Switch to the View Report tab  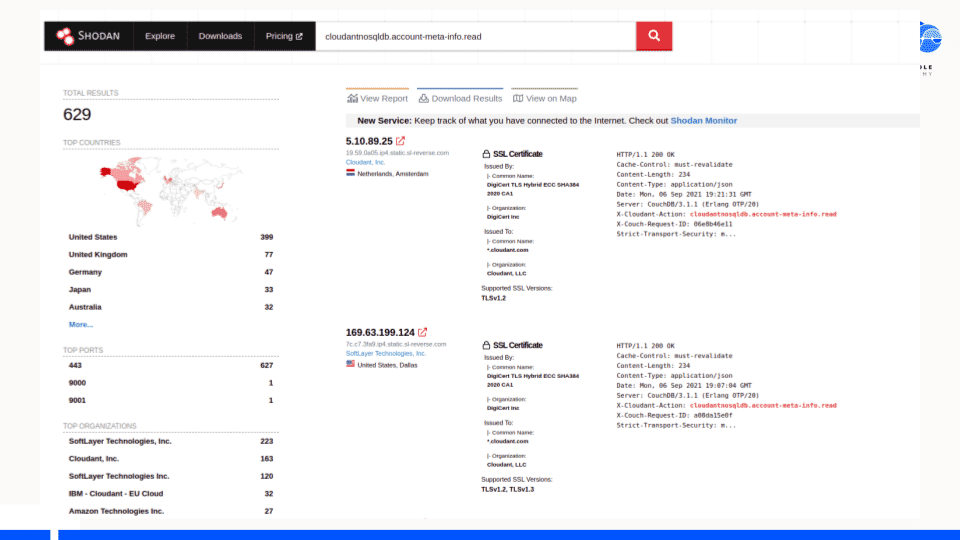tap(377, 98)
